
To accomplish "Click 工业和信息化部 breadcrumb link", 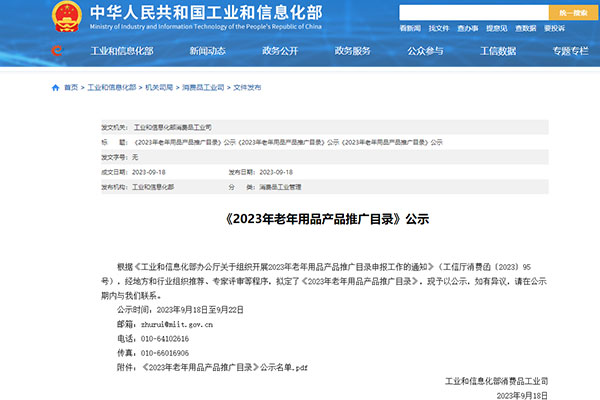I will pyautogui.click(x=112, y=88).
